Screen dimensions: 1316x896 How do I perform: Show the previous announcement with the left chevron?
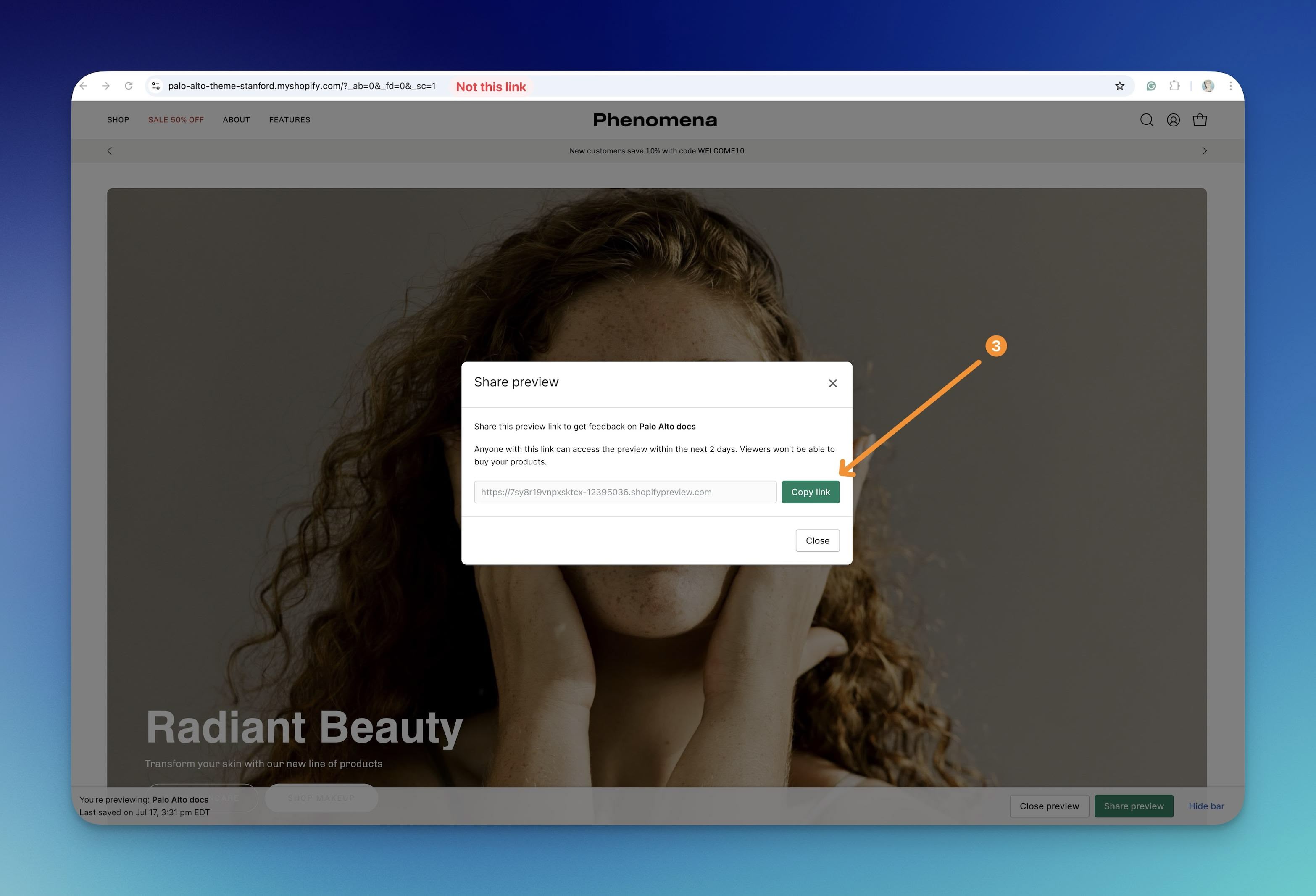[110, 150]
